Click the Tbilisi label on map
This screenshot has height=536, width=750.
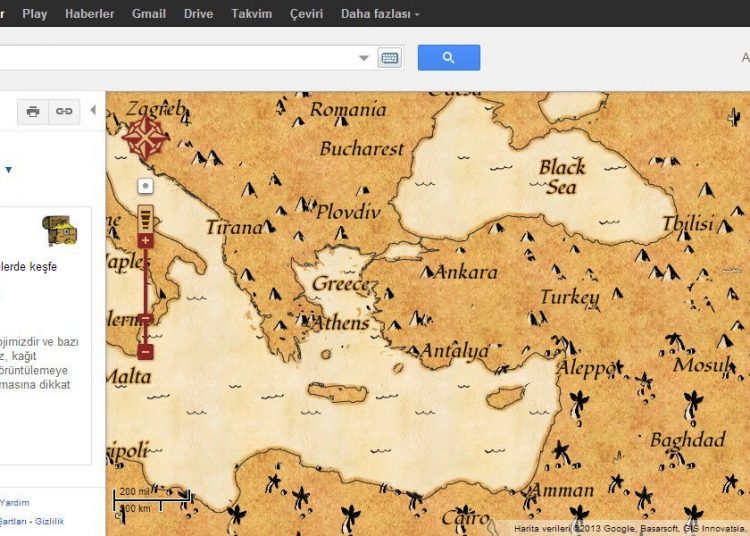[x=688, y=223]
